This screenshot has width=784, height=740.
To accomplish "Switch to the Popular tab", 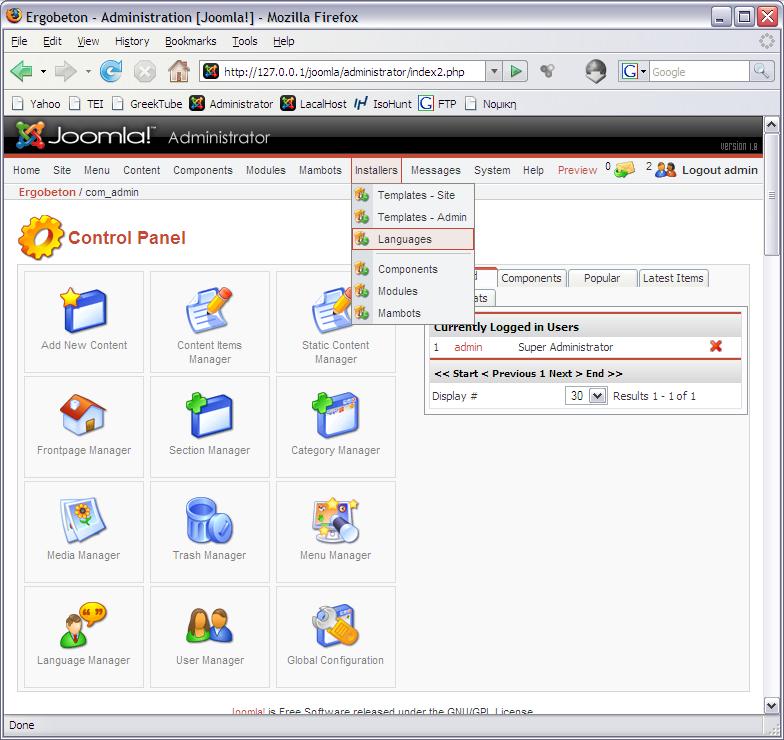I will [x=602, y=278].
